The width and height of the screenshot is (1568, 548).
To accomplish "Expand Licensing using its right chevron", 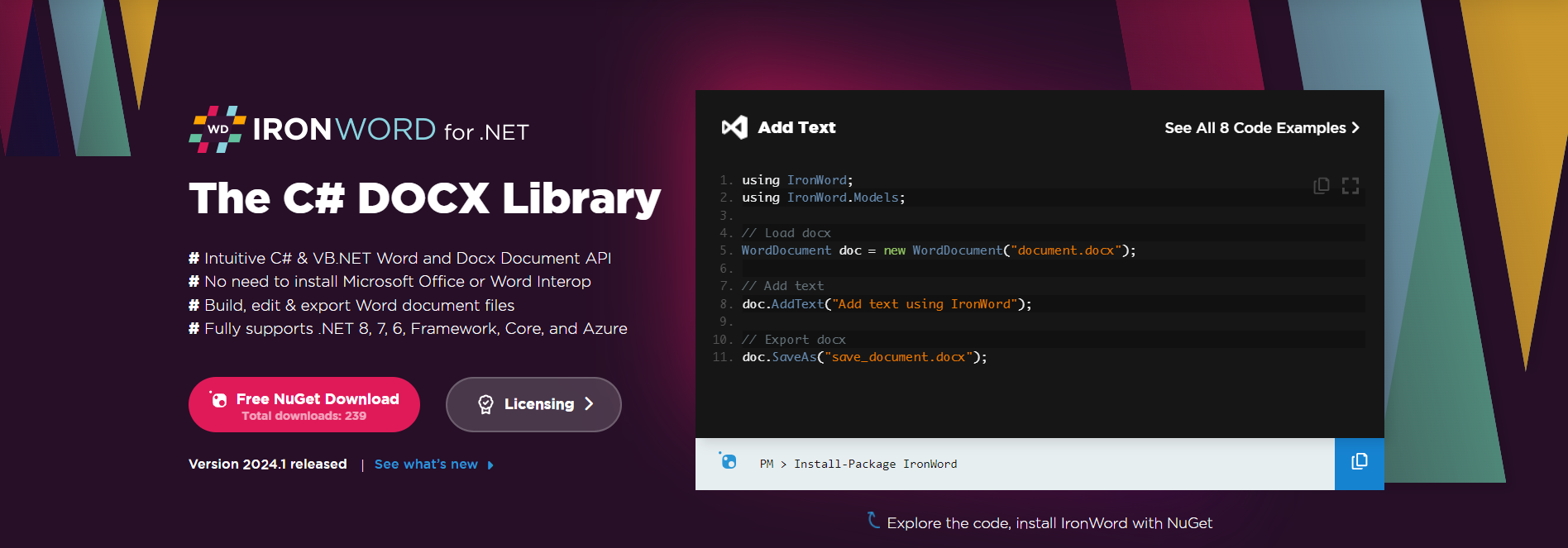I will (590, 404).
